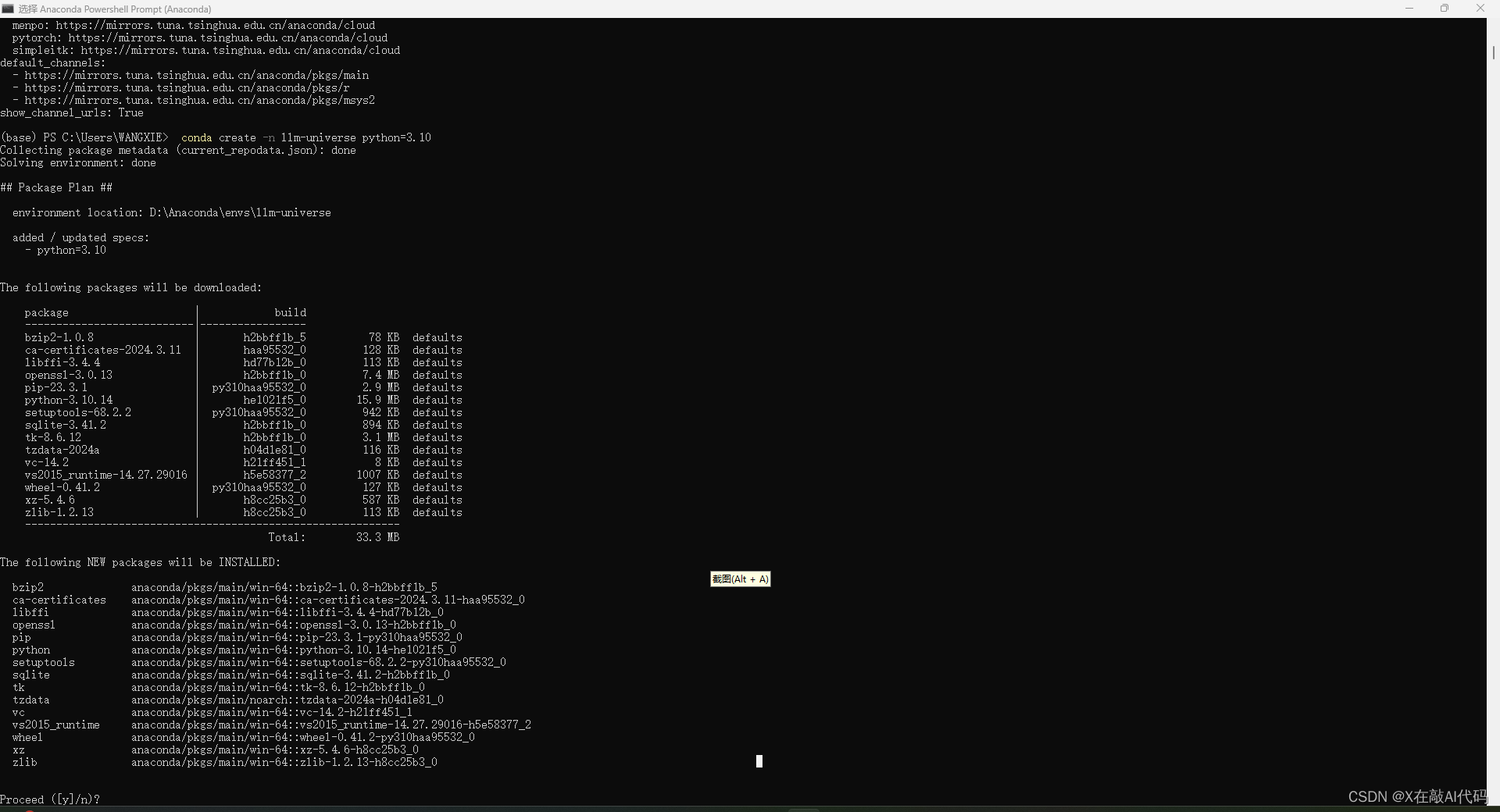Select the vs2015_runtime-14.27.29016 package row
Image resolution: width=1500 pixels, height=812 pixels.
pyautogui.click(x=244, y=475)
